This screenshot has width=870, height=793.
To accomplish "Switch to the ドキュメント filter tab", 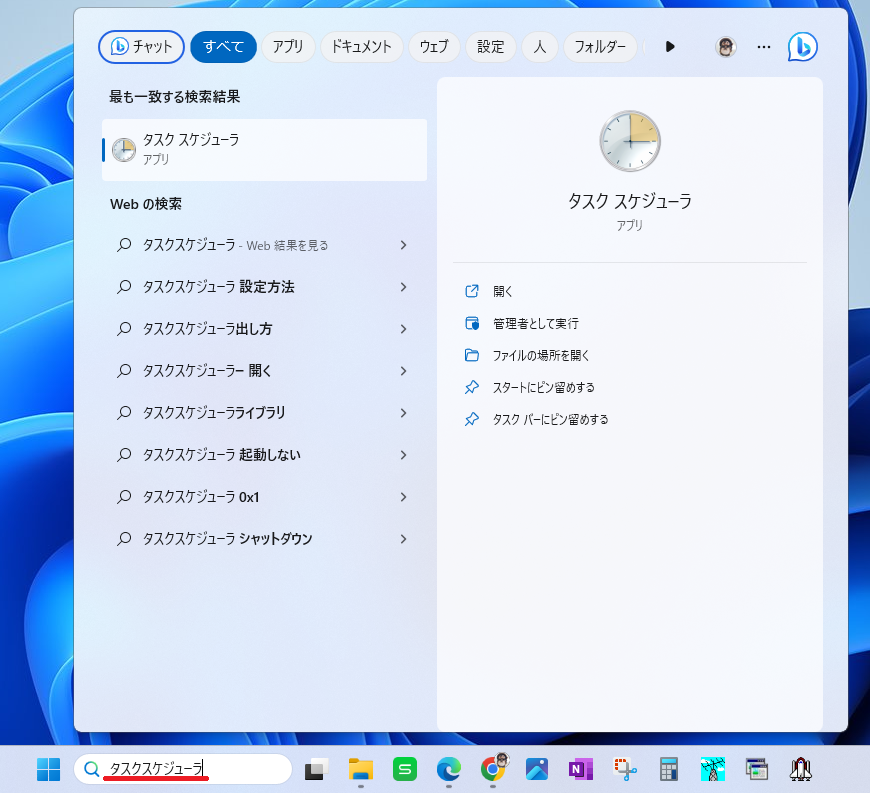I will [x=361, y=47].
